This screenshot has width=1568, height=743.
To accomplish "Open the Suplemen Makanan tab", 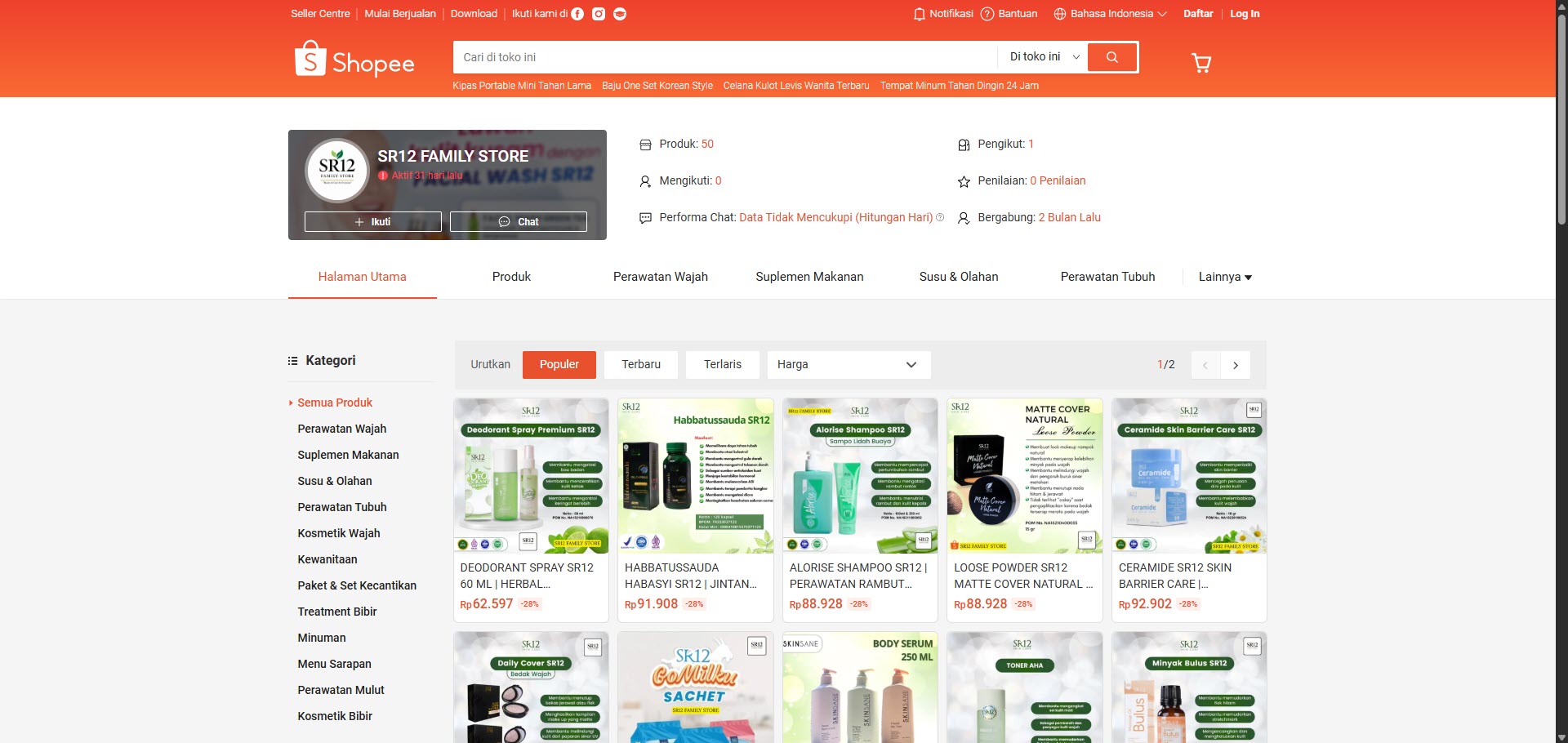I will [x=809, y=277].
